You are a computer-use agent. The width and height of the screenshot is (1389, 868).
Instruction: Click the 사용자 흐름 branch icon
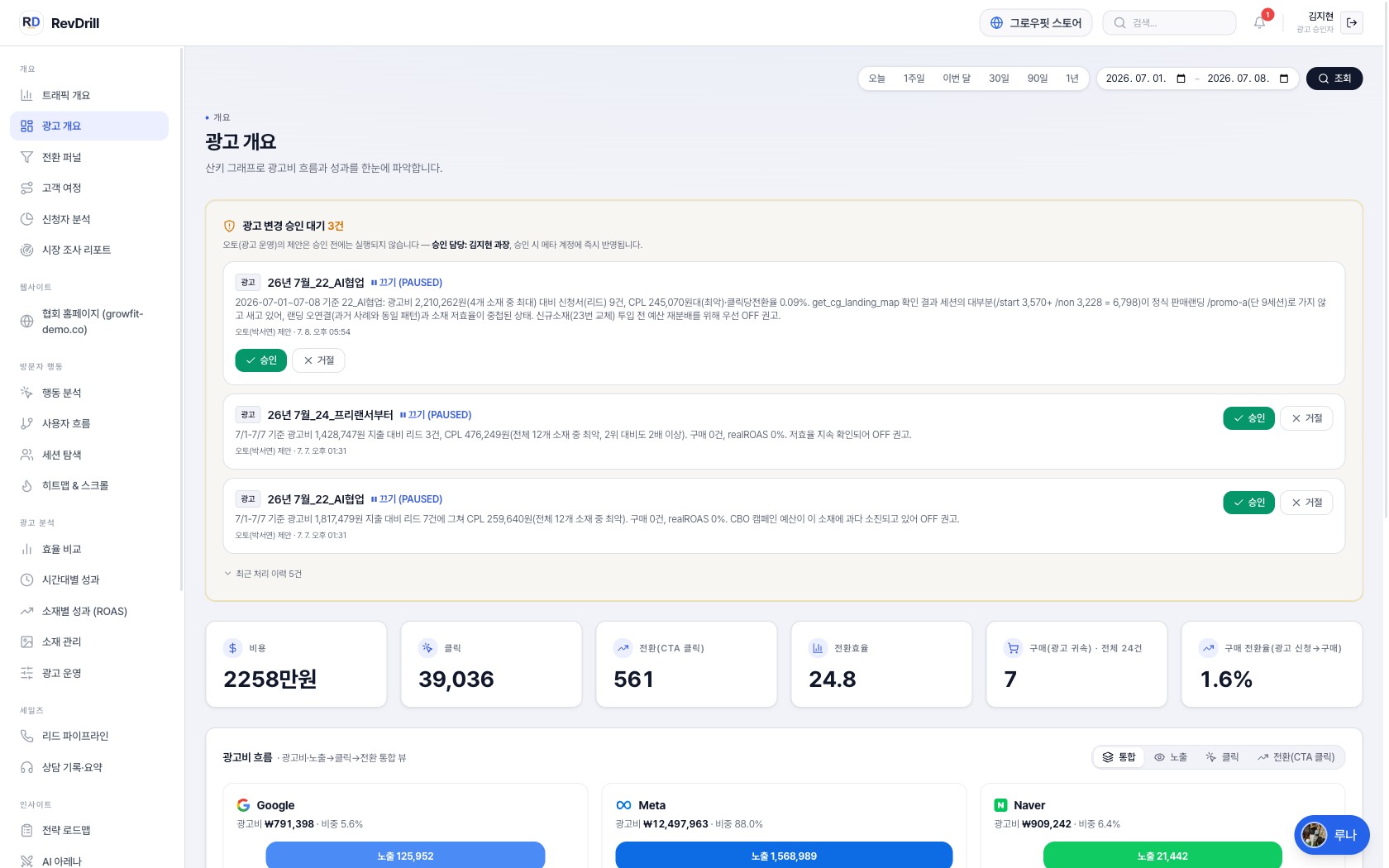tap(26, 423)
